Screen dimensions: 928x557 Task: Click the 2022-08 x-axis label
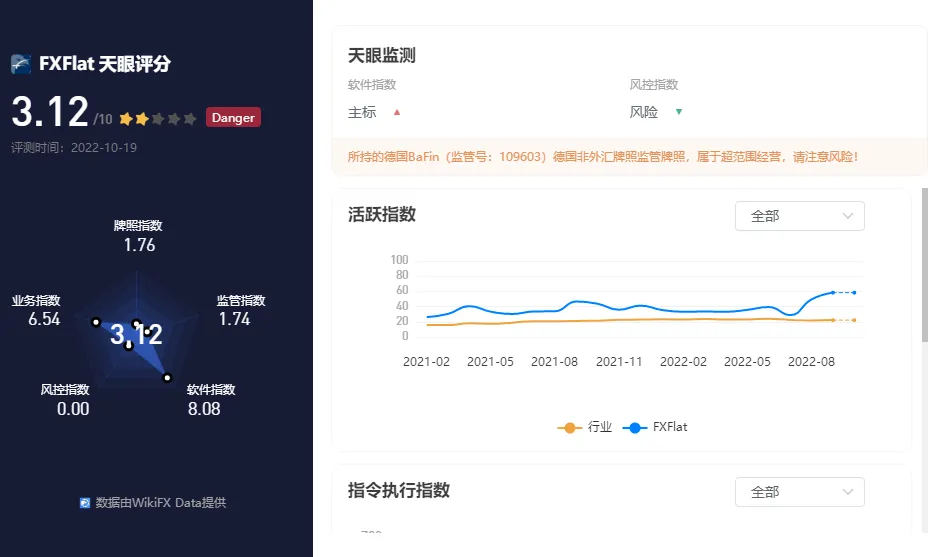click(811, 362)
